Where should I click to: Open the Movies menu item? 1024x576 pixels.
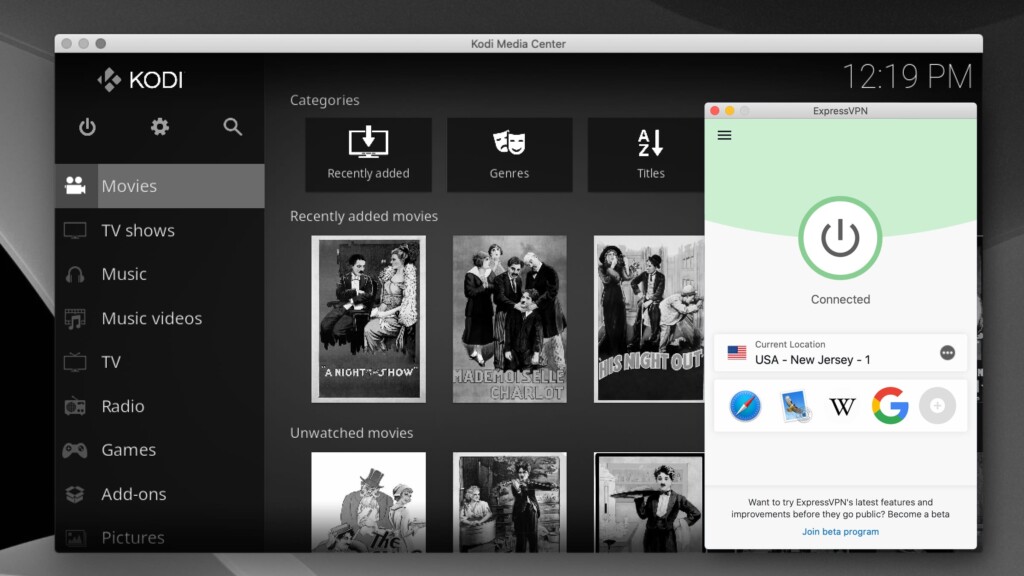pos(160,186)
